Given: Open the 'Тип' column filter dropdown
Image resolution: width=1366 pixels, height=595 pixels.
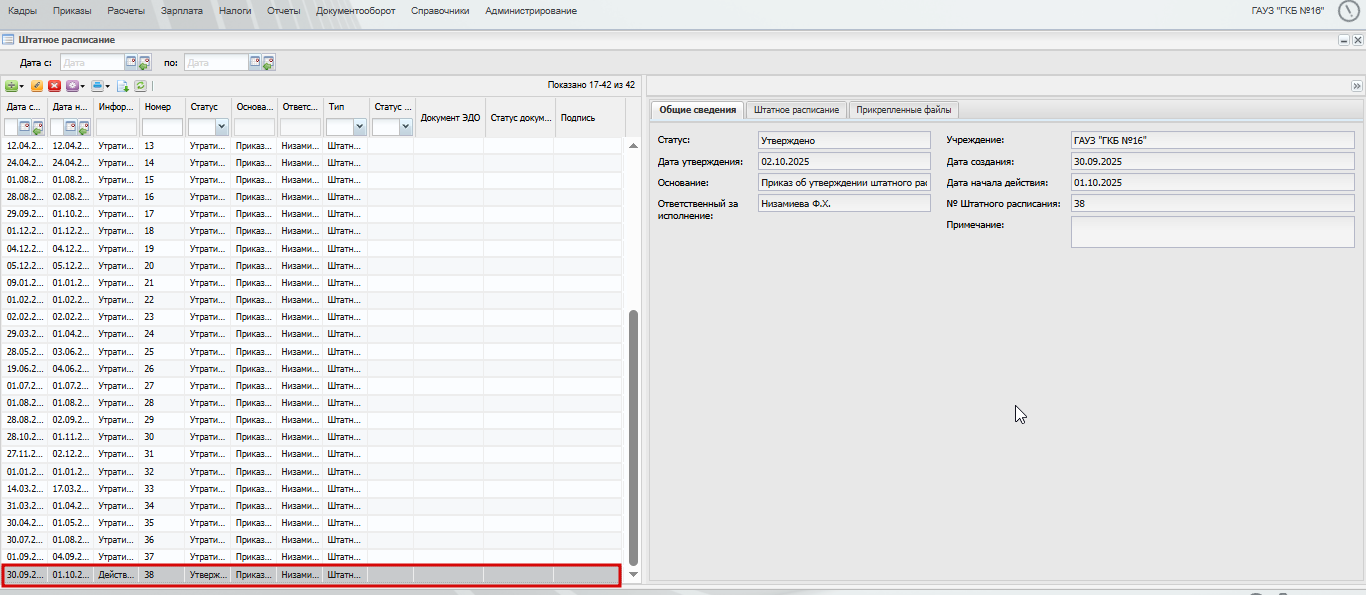Looking at the screenshot, I should [x=359, y=127].
